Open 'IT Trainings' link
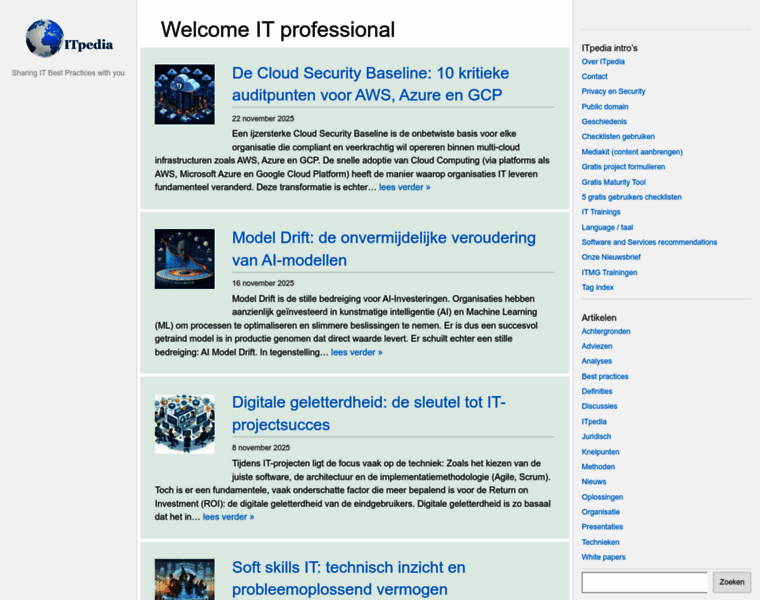 [601, 212]
